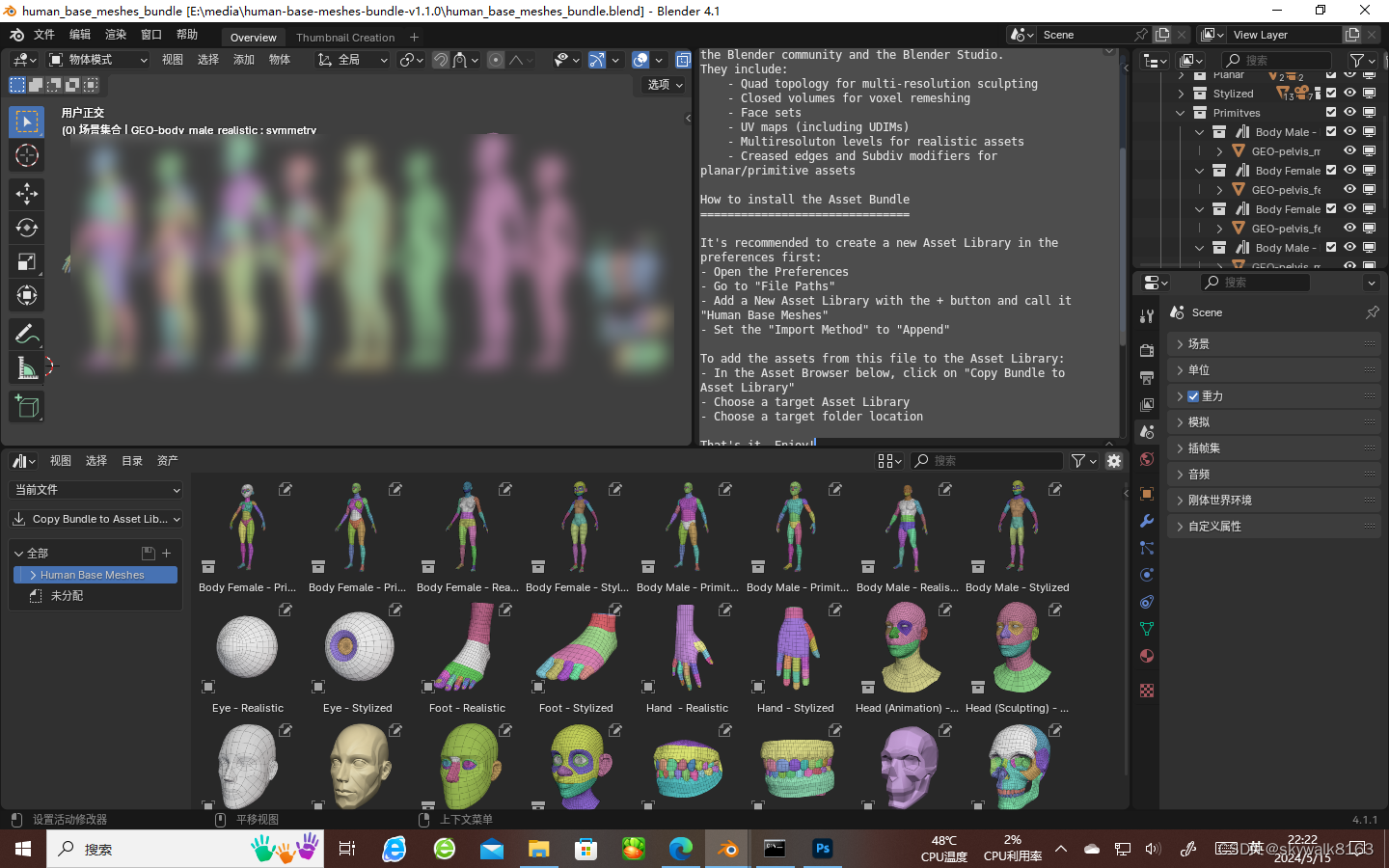Screen dimensions: 1389x868
Task: Open the Object Constraints tab
Action: [x=1147, y=602]
